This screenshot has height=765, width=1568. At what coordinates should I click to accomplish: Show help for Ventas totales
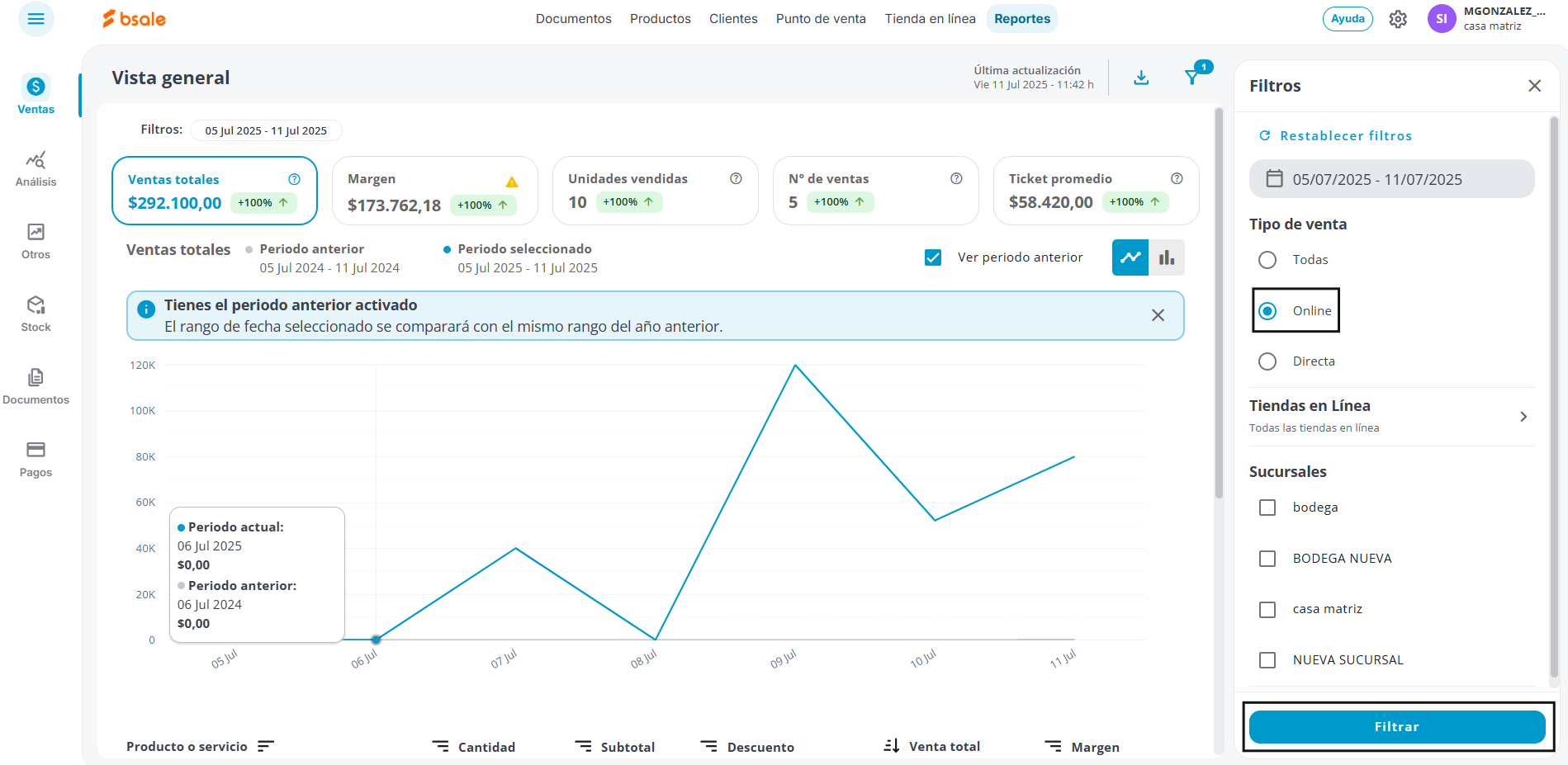pyautogui.click(x=294, y=179)
